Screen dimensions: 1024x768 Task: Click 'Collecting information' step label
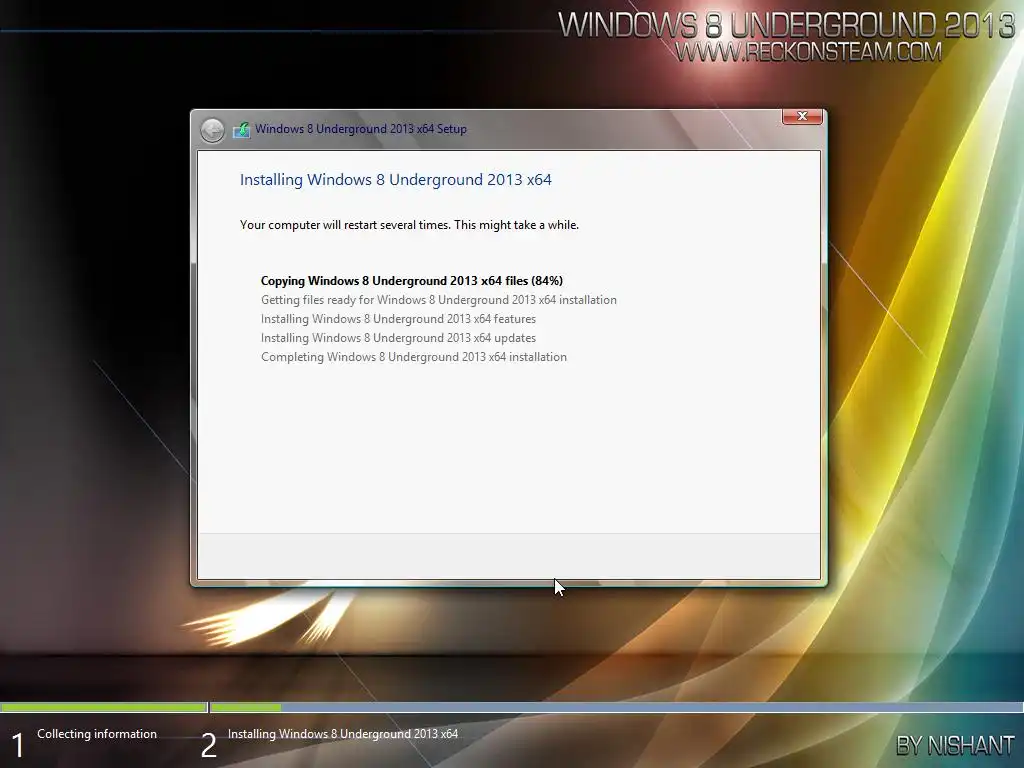tap(97, 734)
